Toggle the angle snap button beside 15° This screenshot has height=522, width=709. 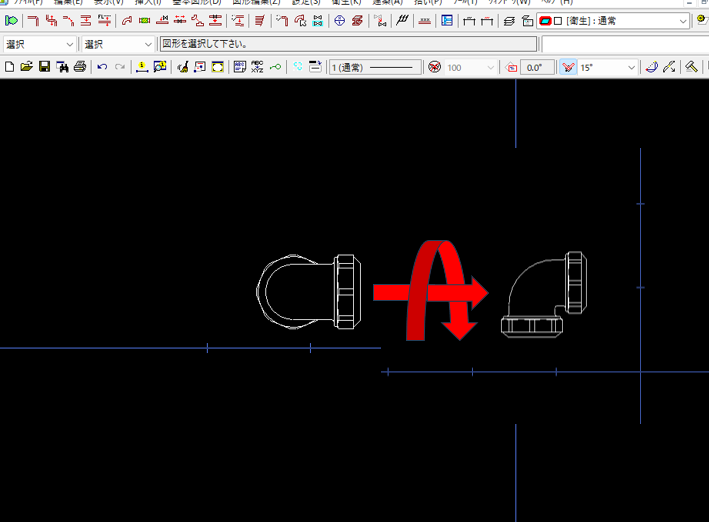click(x=568, y=67)
